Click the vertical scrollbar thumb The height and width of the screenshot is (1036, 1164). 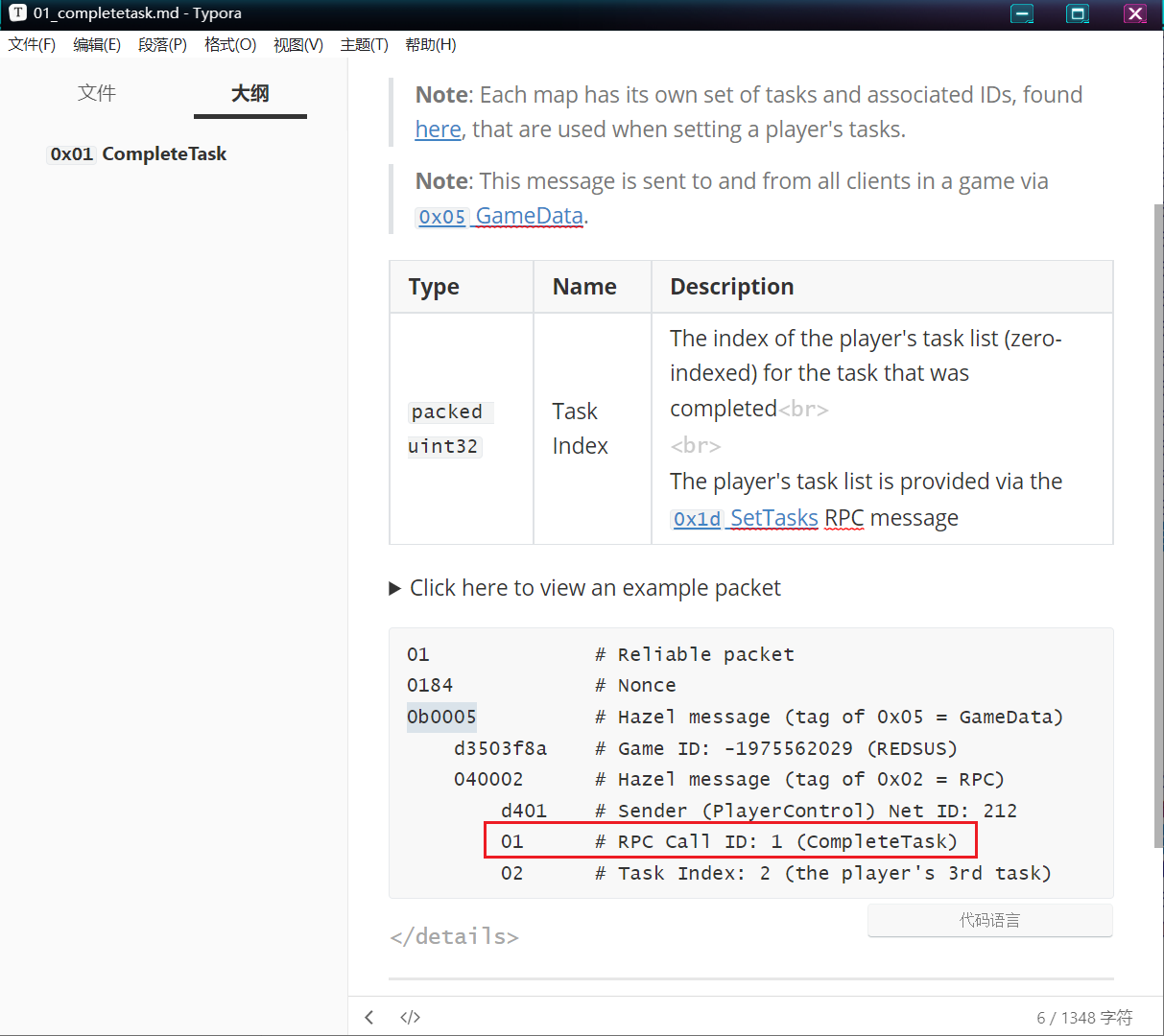pyautogui.click(x=1158, y=526)
